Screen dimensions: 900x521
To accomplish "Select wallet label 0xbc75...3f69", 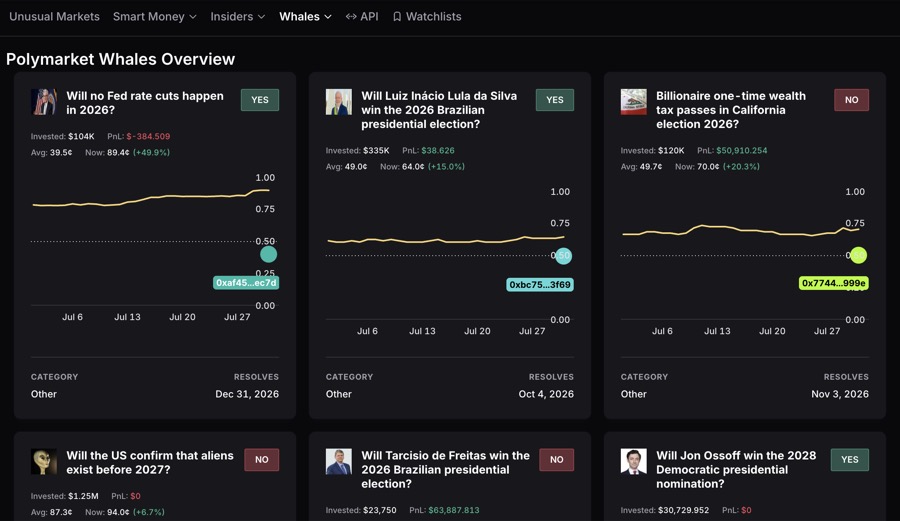I will [x=540, y=285].
